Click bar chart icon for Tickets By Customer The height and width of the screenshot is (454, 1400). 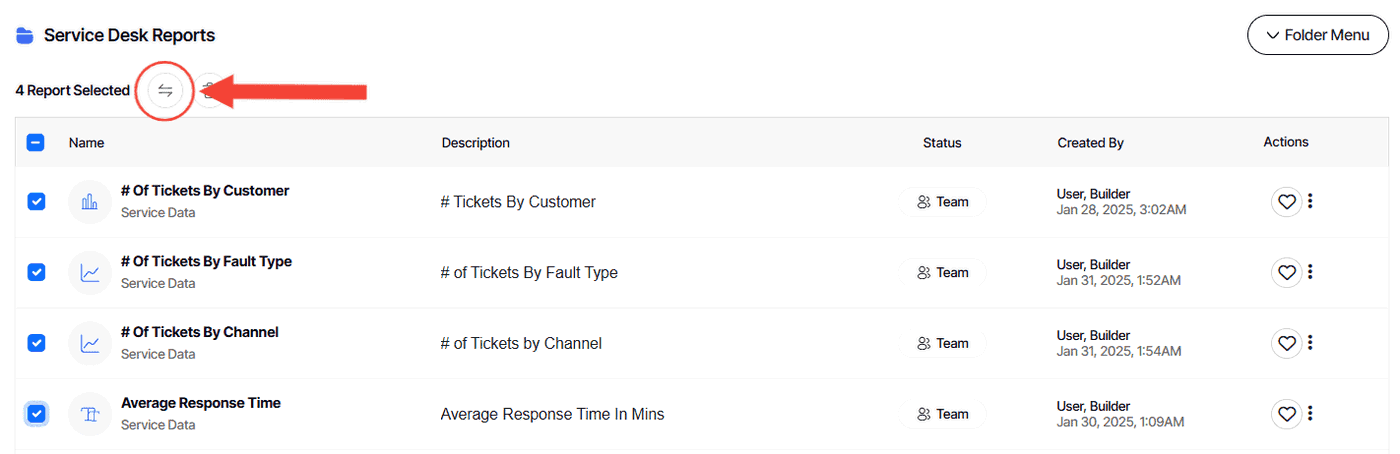(90, 202)
